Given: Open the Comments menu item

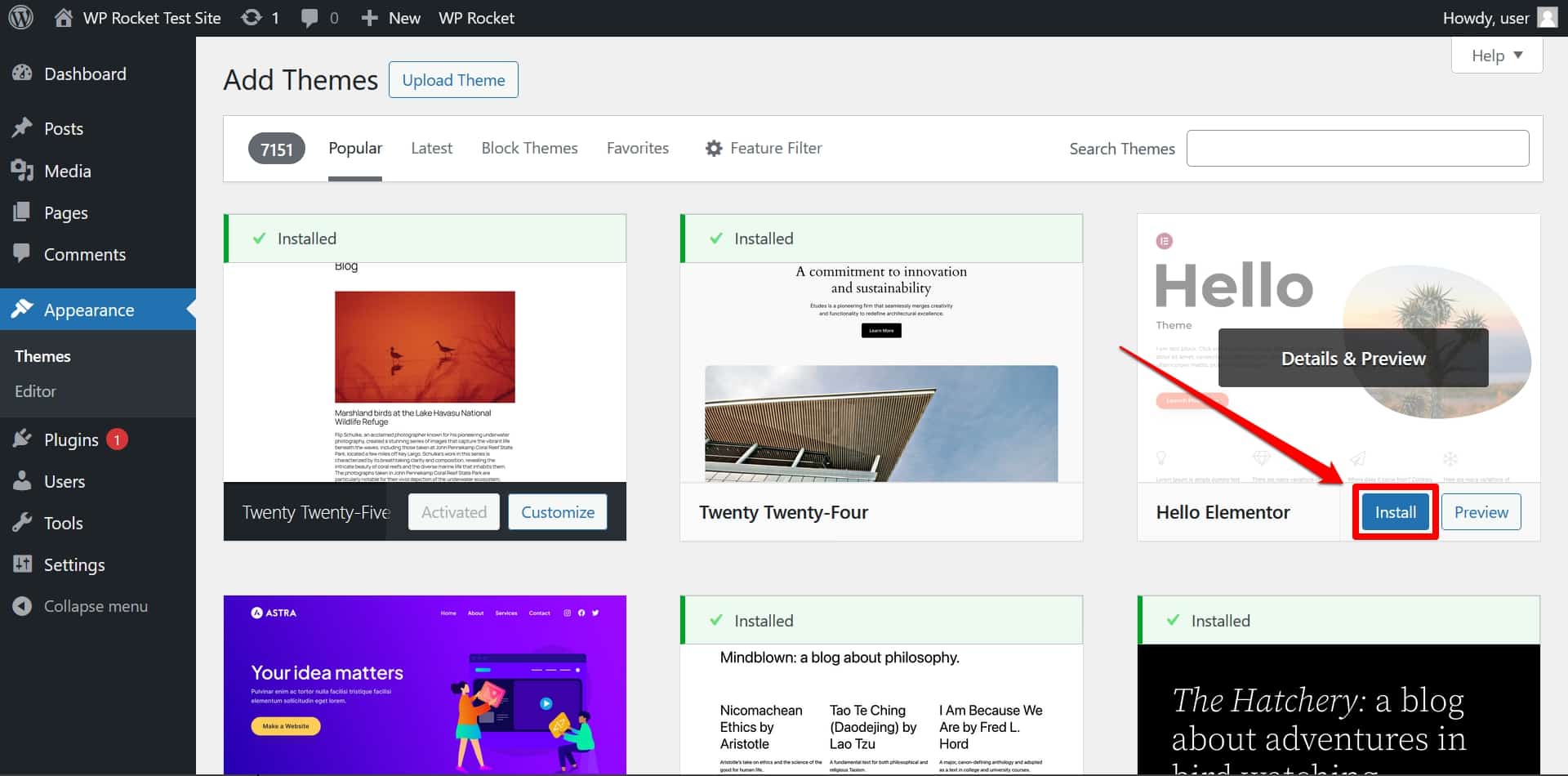Looking at the screenshot, I should point(85,254).
